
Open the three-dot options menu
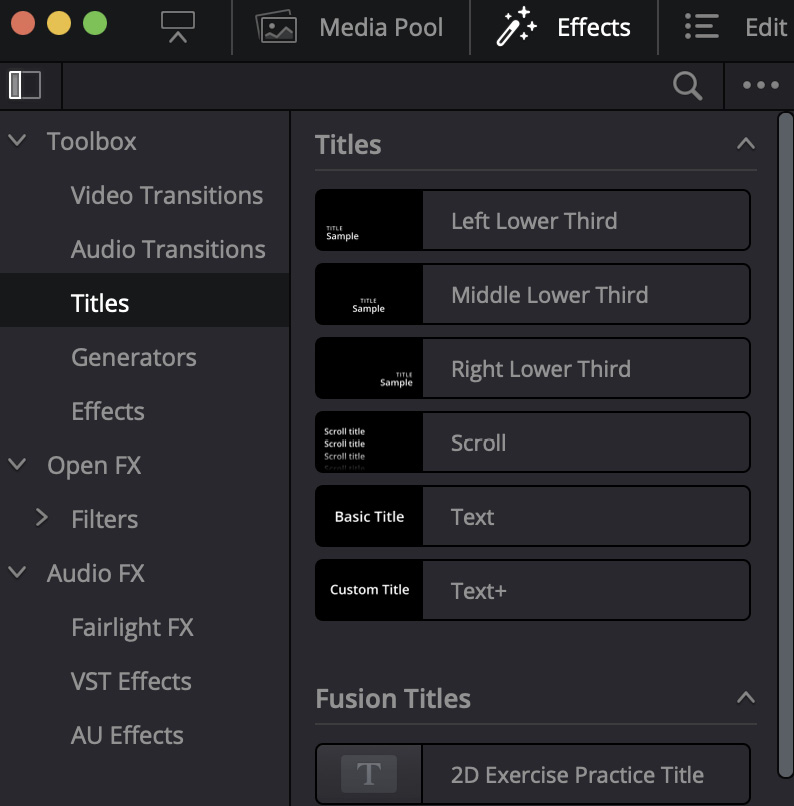coord(761,85)
